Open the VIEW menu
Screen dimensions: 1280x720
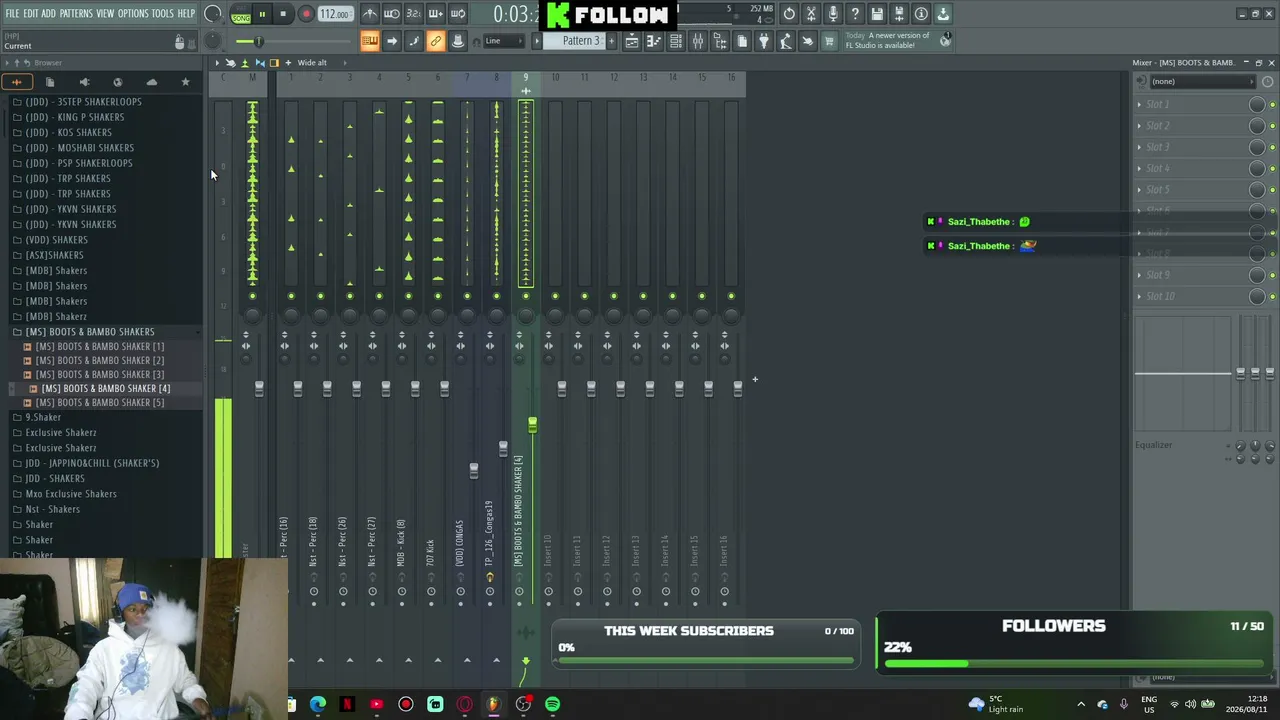pos(105,14)
